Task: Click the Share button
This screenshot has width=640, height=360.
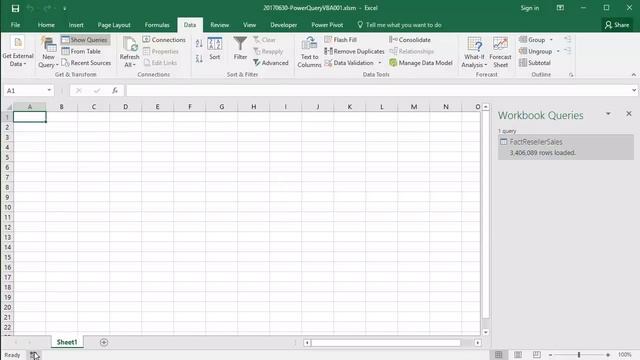Action: coord(617,25)
